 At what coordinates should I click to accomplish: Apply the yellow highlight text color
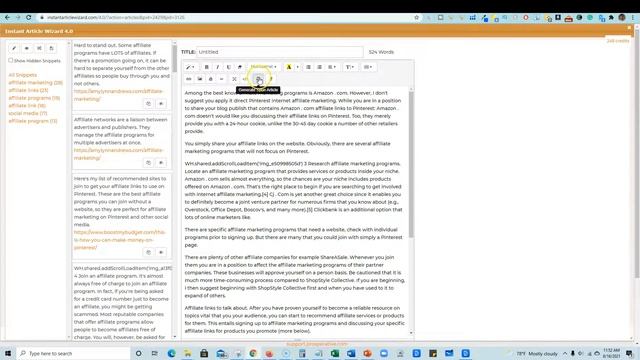289,67
